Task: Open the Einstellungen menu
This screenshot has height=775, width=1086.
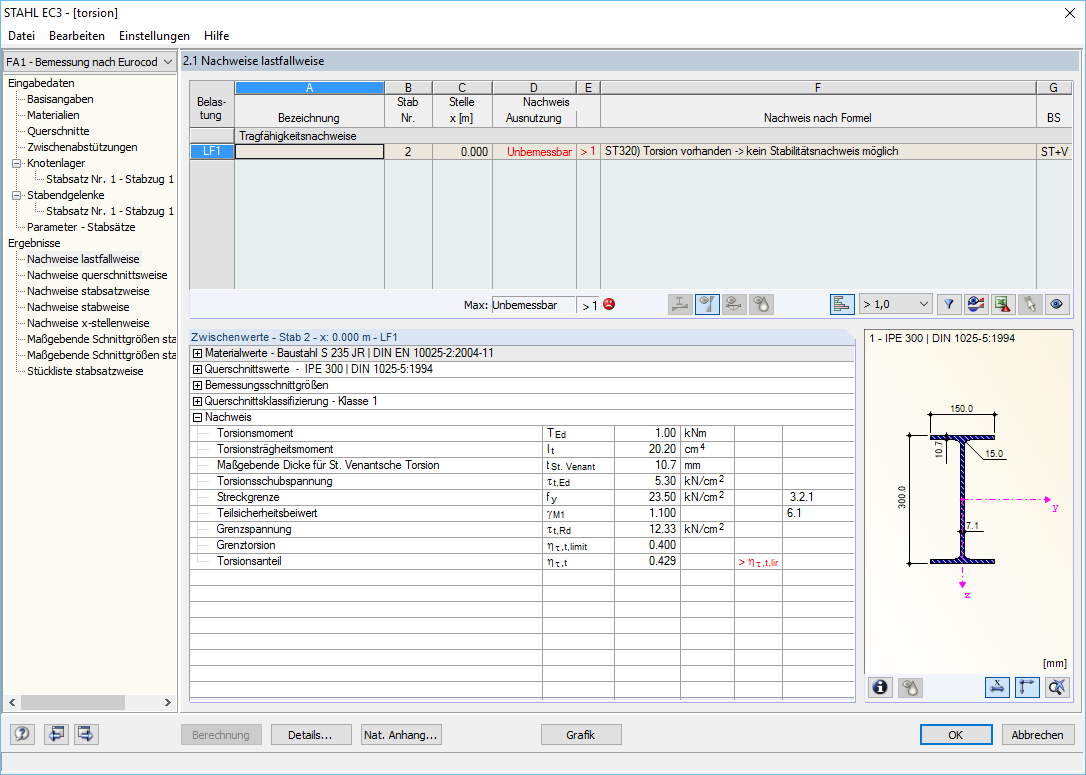Action: tap(154, 36)
